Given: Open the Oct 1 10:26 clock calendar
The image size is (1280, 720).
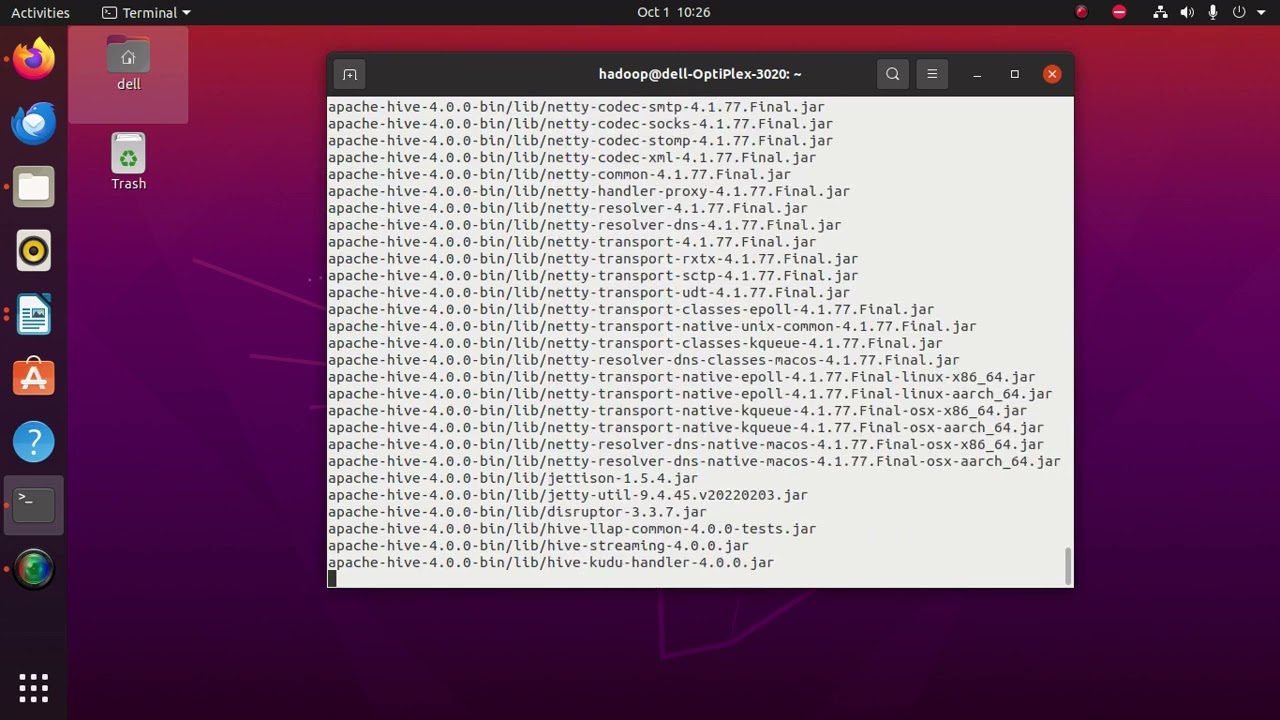Looking at the screenshot, I should [x=673, y=12].
